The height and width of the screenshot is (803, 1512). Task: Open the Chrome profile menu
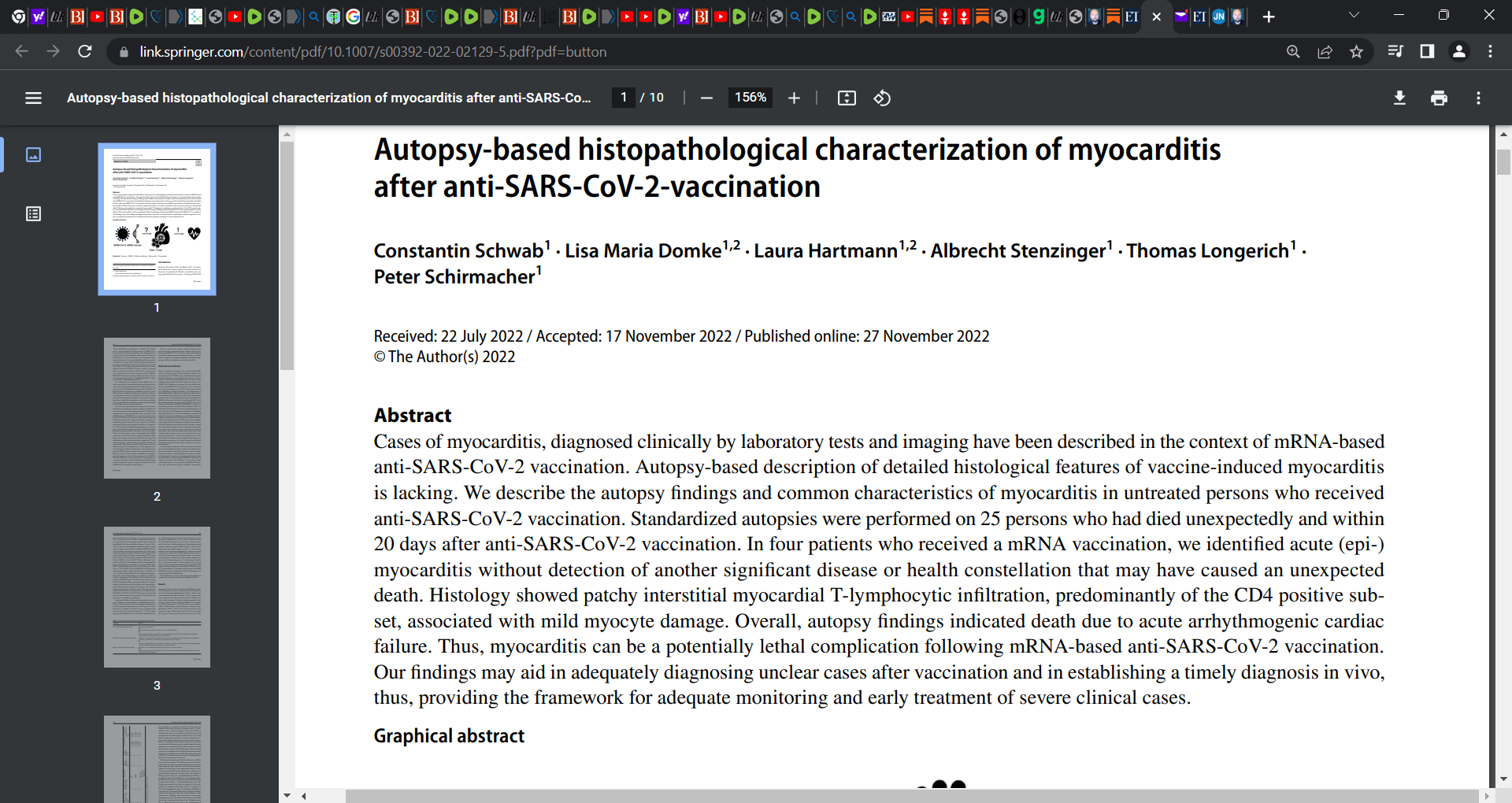(x=1458, y=51)
